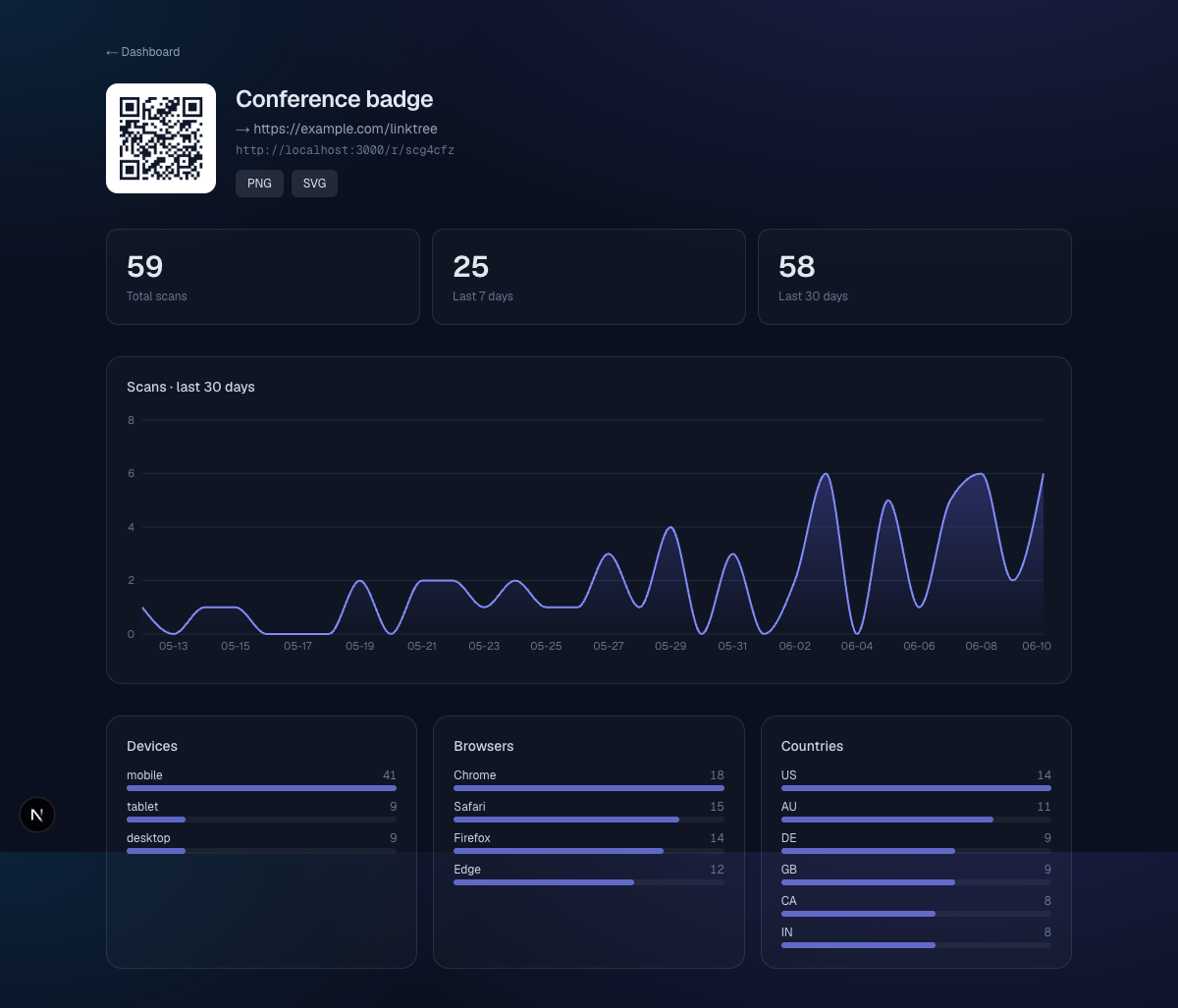Click the Conference badge title
The width and height of the screenshot is (1178, 1008).
click(x=334, y=99)
